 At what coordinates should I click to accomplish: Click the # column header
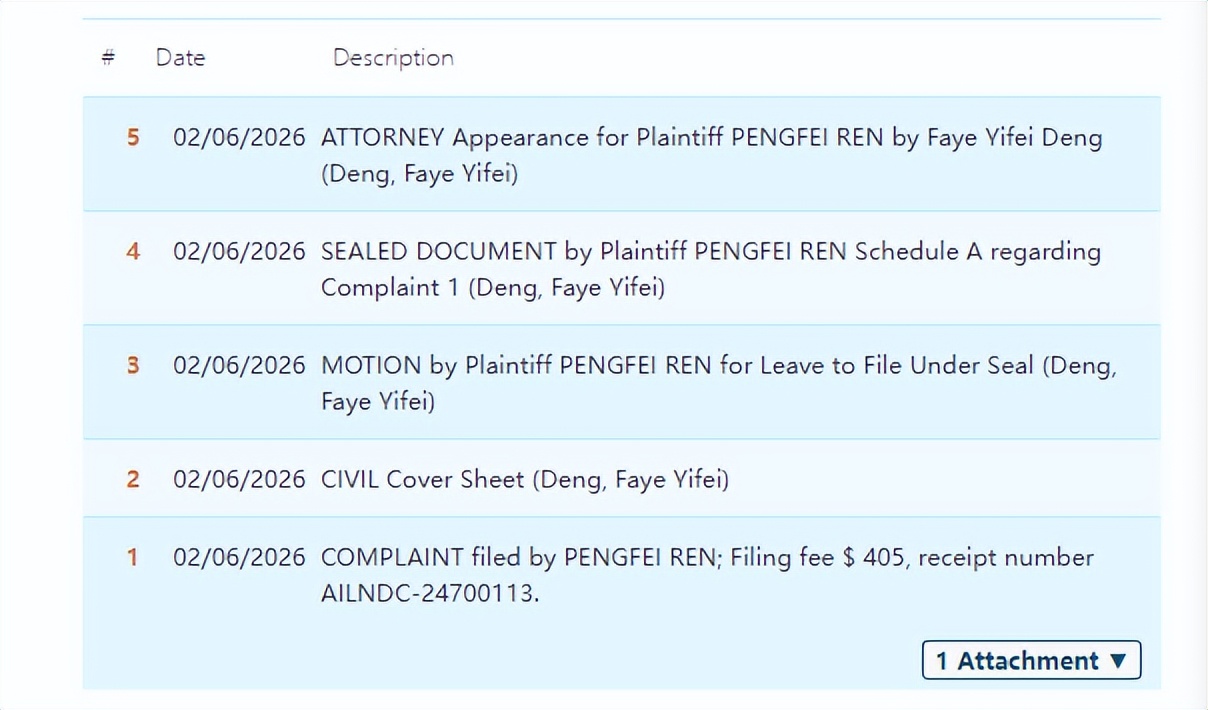pos(108,58)
